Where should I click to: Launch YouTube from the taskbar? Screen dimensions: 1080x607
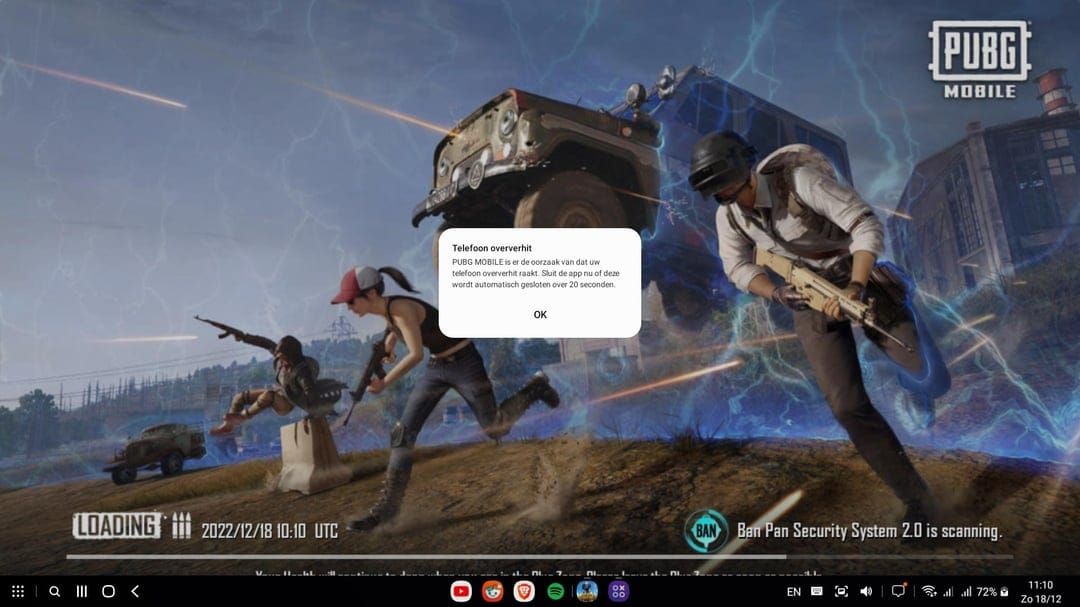pyautogui.click(x=461, y=591)
